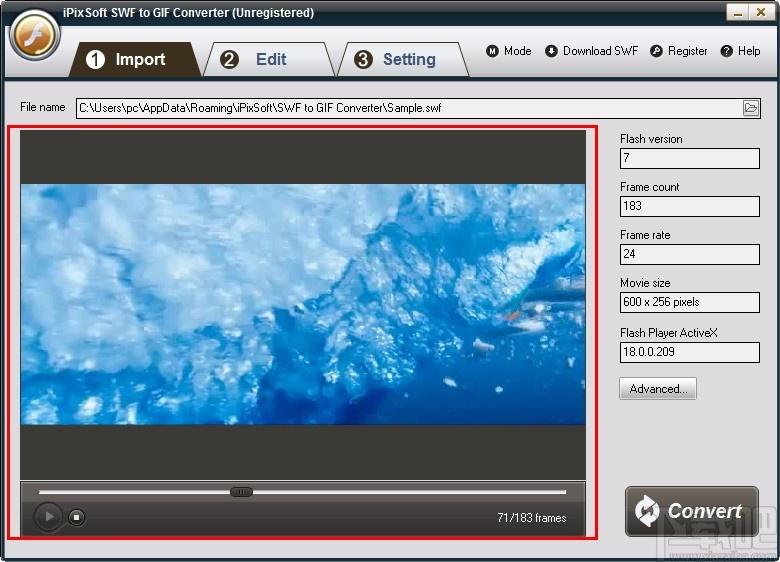The height and width of the screenshot is (562, 780).
Task: Click the Movie size label
Action: coord(645,283)
